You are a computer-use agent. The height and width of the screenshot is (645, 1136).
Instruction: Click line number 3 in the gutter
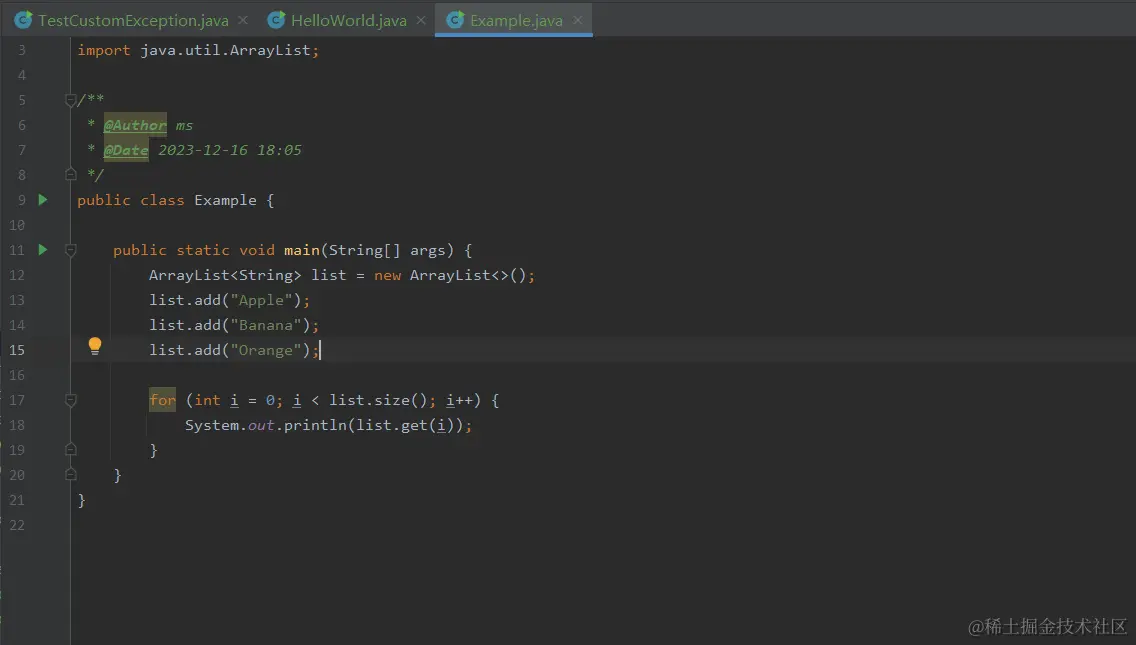[x=22, y=50]
